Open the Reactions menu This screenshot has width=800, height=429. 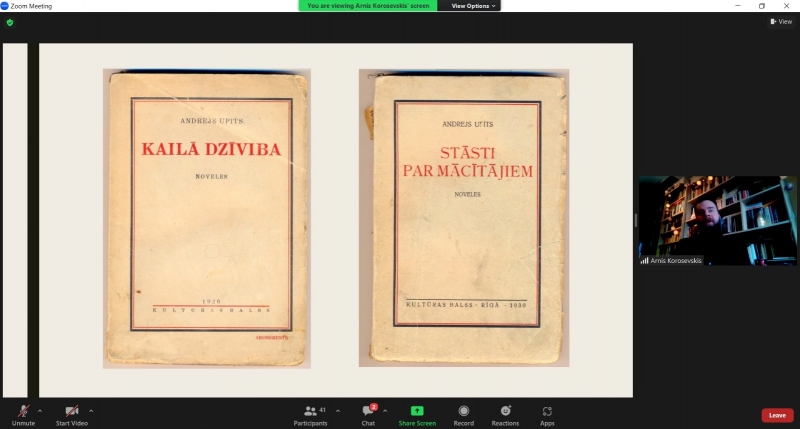(505, 415)
